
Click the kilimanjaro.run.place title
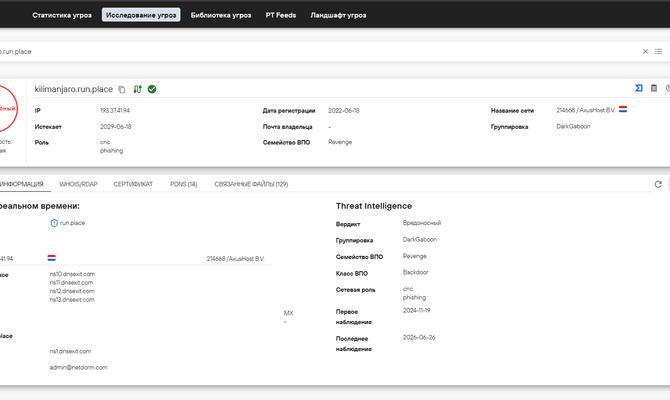coord(73,89)
